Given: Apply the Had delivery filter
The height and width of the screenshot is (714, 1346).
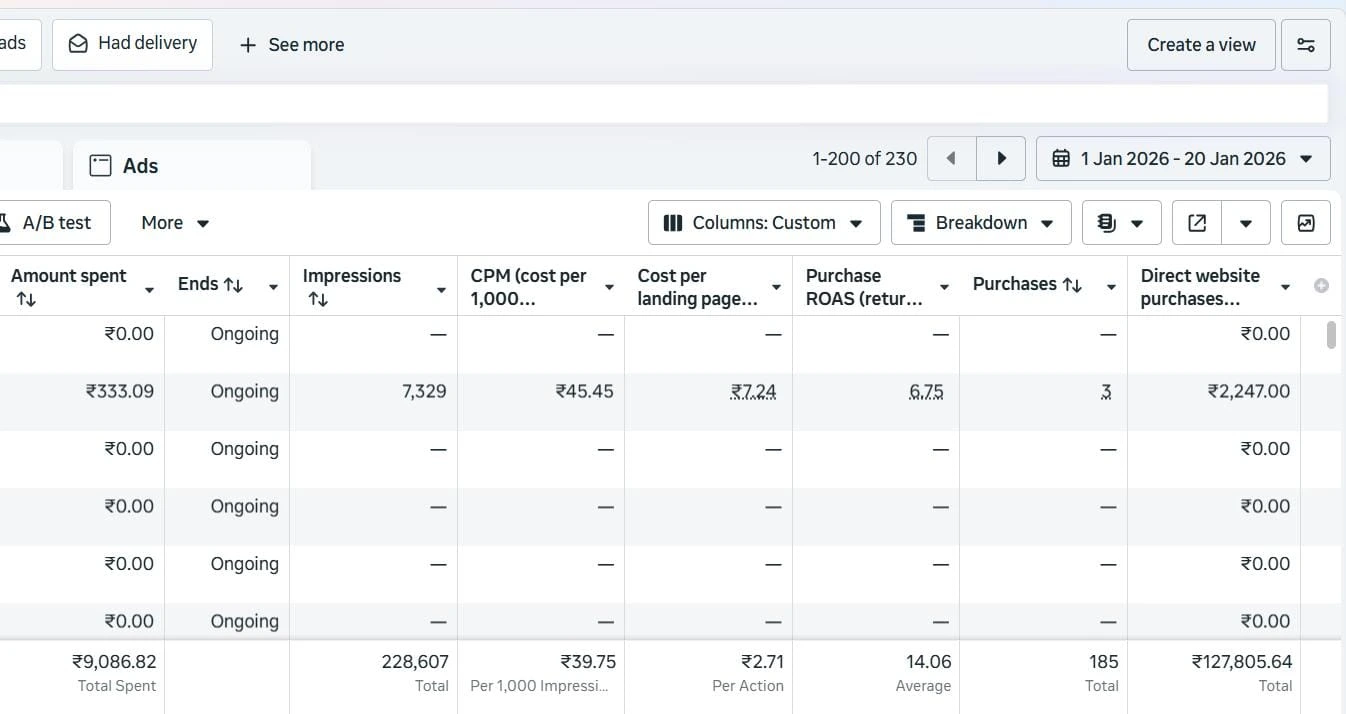Looking at the screenshot, I should pos(132,44).
